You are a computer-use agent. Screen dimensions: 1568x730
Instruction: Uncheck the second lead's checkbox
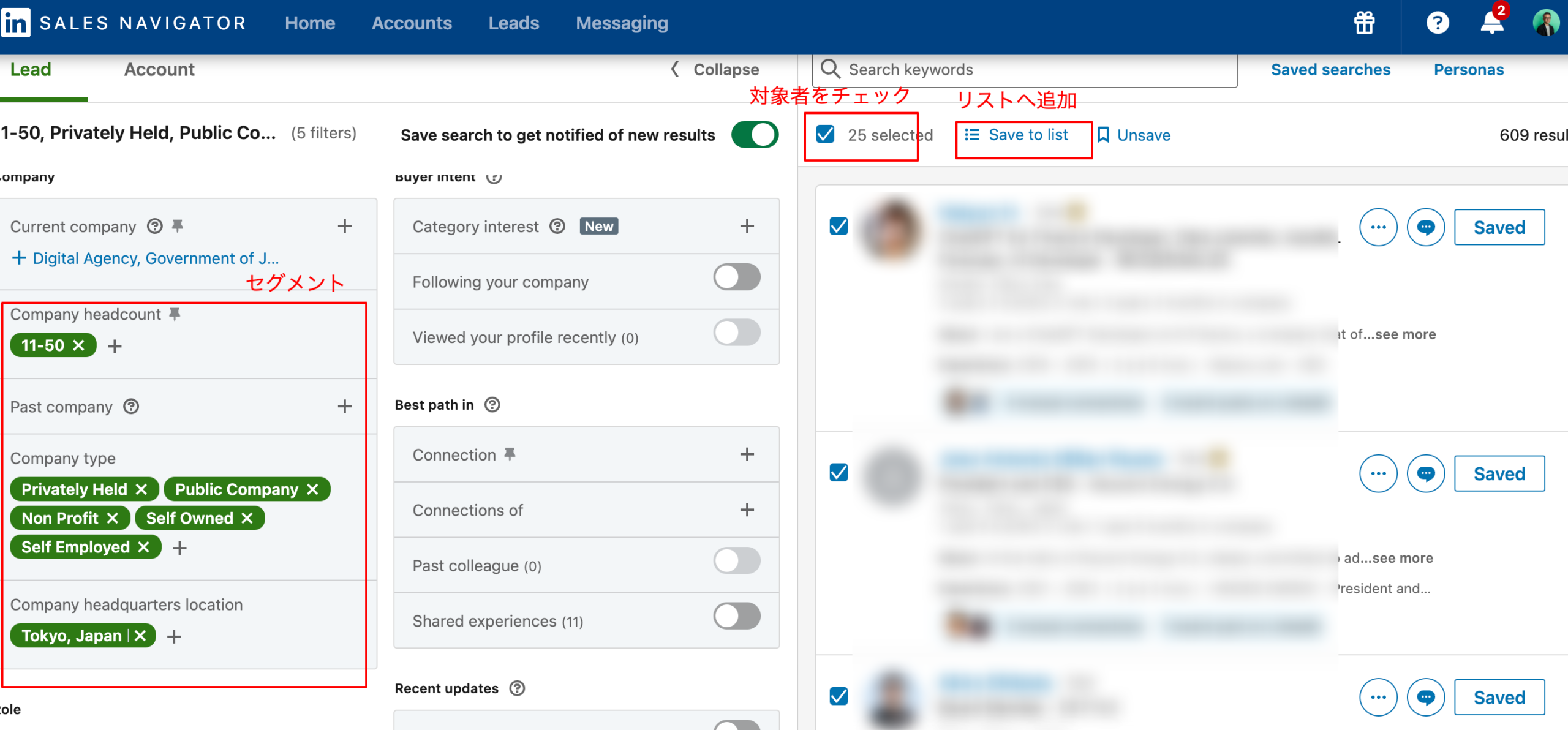click(839, 473)
